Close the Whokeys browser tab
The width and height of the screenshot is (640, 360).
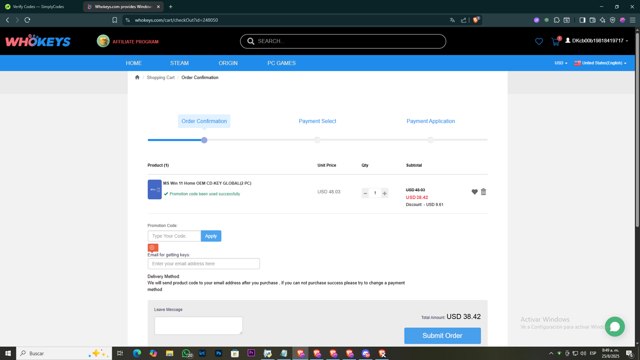pos(158,7)
